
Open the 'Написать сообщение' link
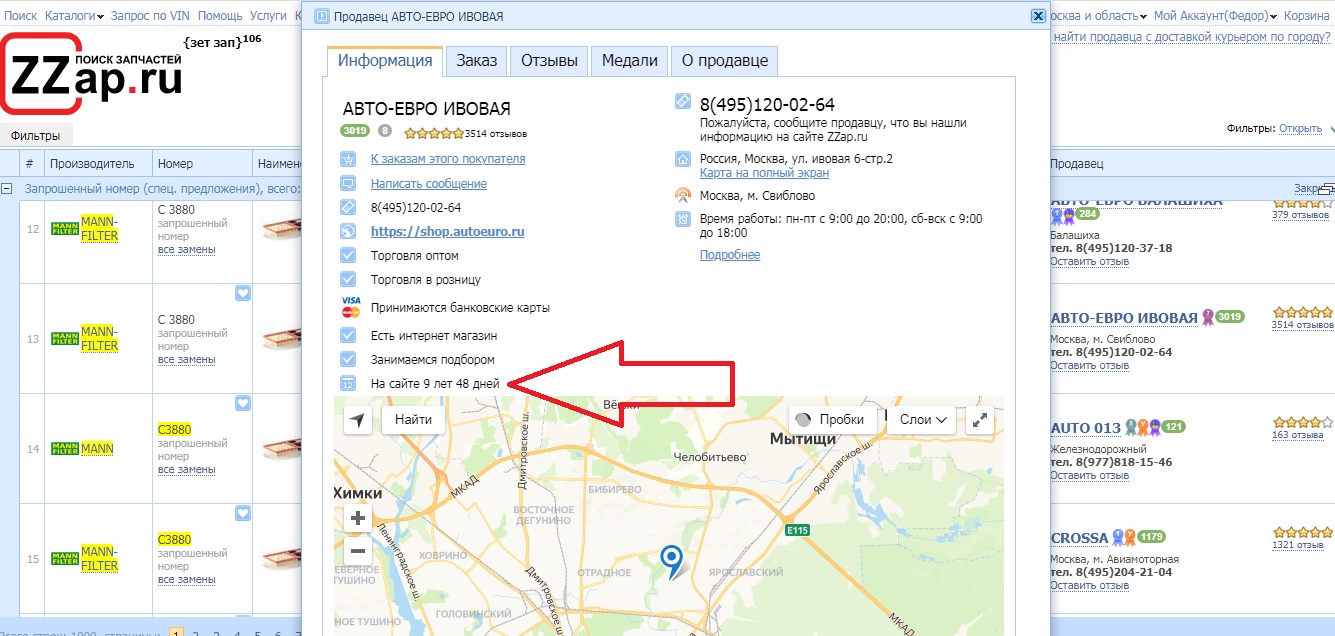coord(428,184)
